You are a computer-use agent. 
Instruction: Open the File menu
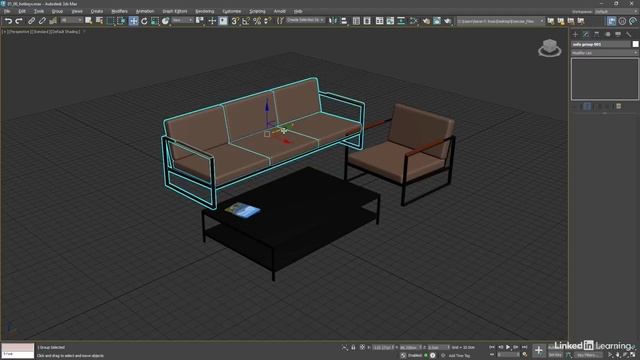(x=7, y=11)
